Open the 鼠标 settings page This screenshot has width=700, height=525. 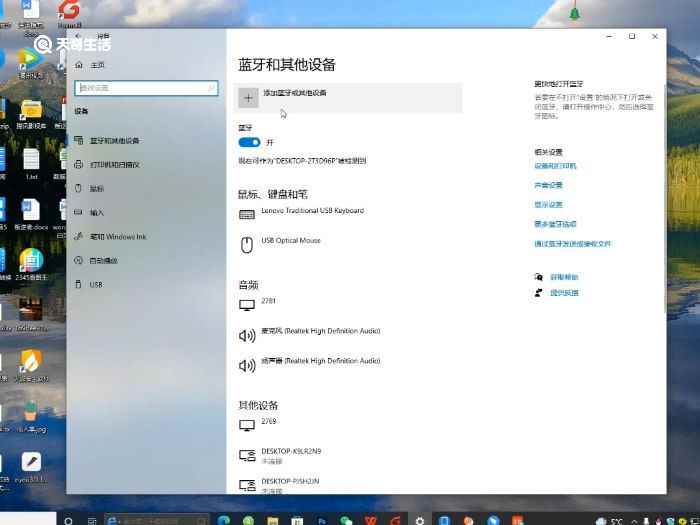point(96,188)
